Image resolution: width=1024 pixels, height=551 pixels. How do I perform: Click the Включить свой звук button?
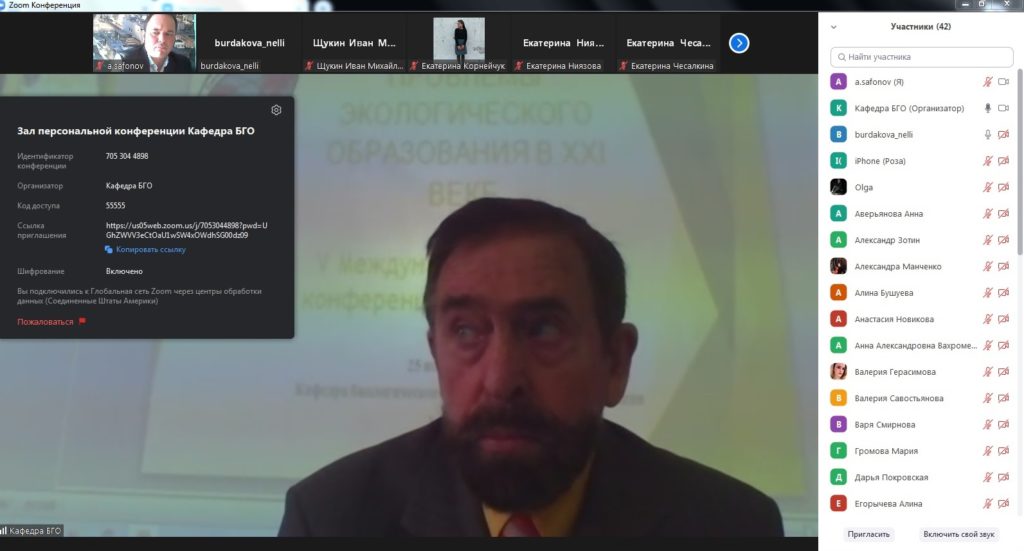959,534
